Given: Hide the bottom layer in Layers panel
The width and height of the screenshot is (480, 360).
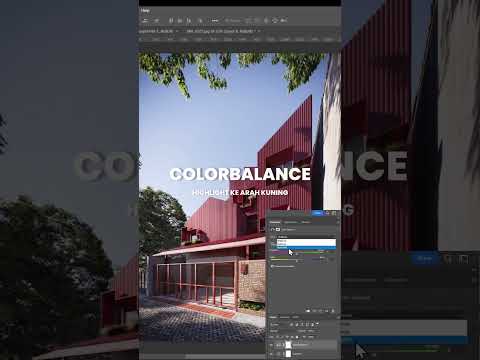Looking at the screenshot, I should tap(271, 354).
